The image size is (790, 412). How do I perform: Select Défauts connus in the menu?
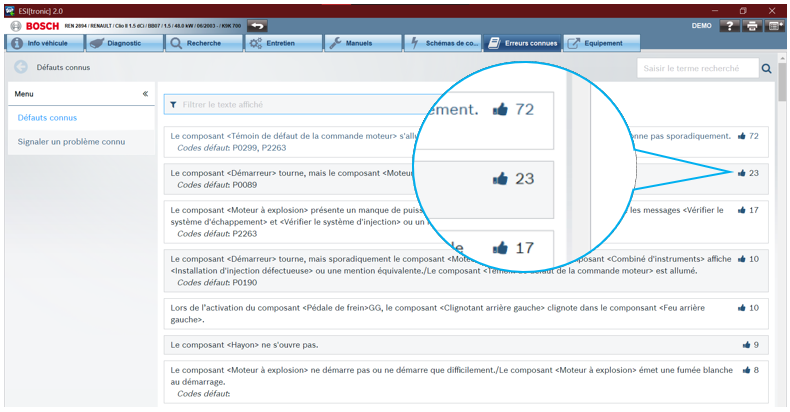pos(47,118)
